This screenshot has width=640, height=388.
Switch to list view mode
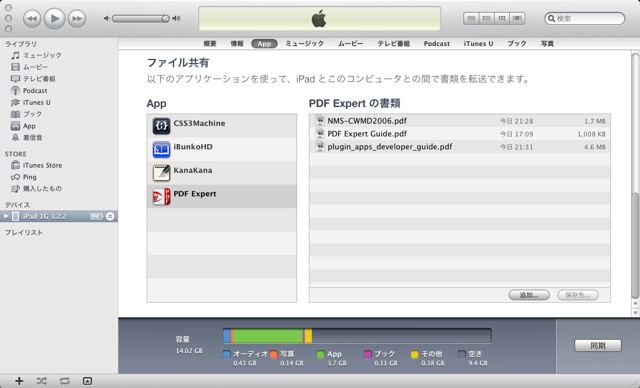471,18
